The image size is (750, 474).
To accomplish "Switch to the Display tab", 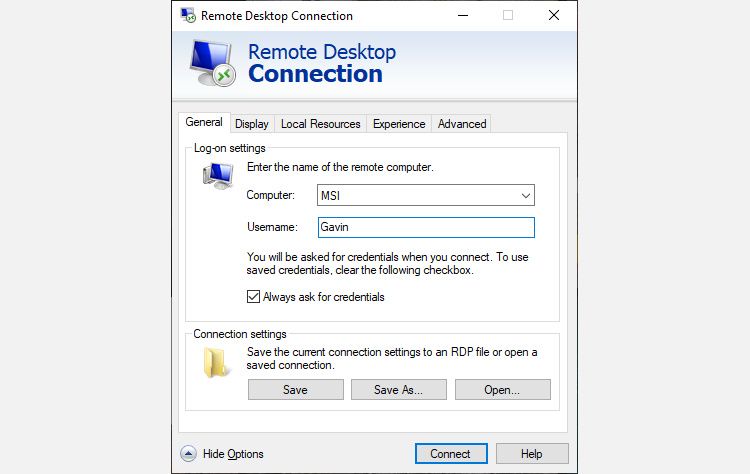I will coord(252,124).
